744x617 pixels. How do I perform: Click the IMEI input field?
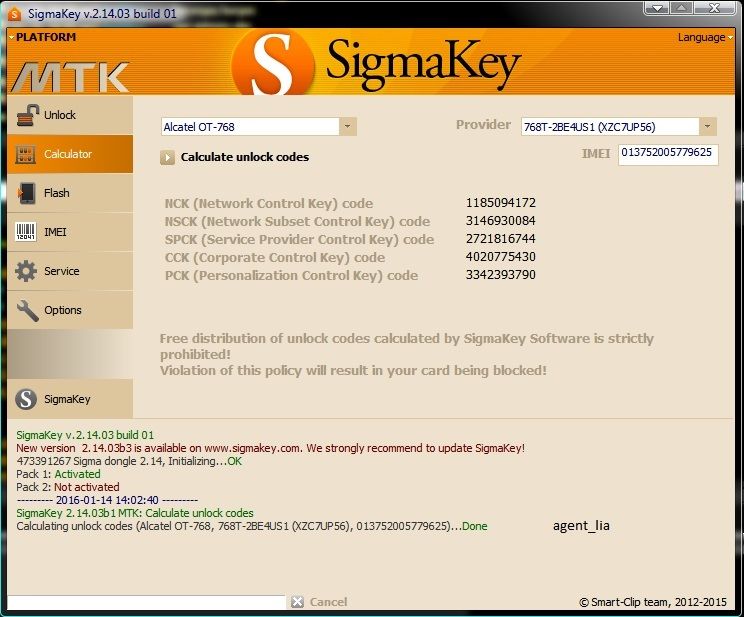point(667,153)
